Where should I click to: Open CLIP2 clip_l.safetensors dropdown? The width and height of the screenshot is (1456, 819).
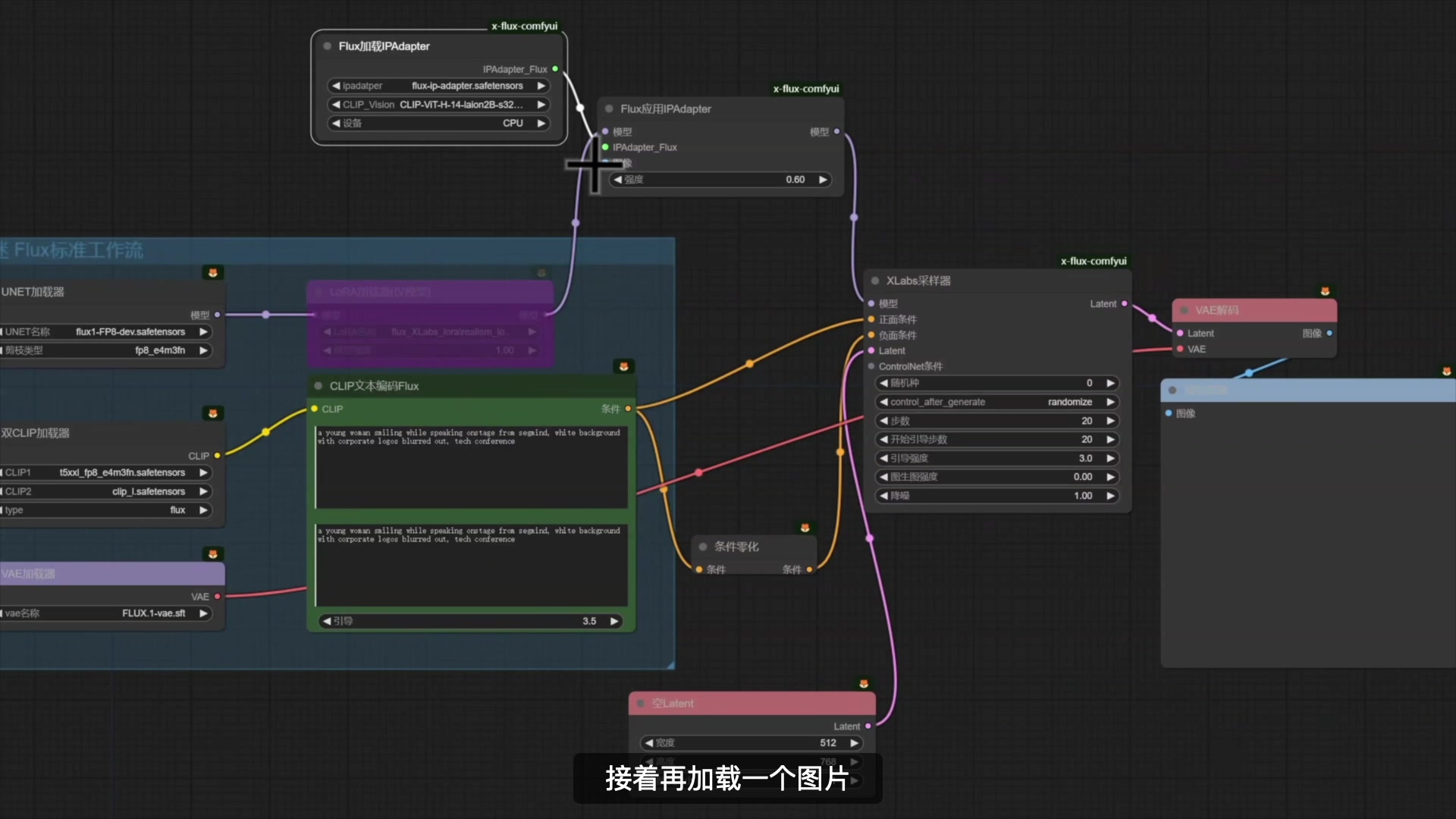pyautogui.click(x=106, y=491)
